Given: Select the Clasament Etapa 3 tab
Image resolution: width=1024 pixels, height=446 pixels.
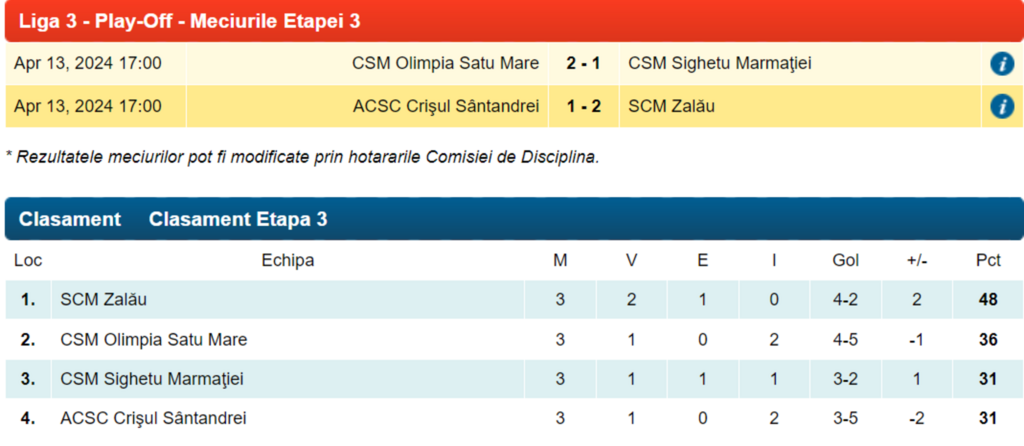Looking at the screenshot, I should (238, 220).
